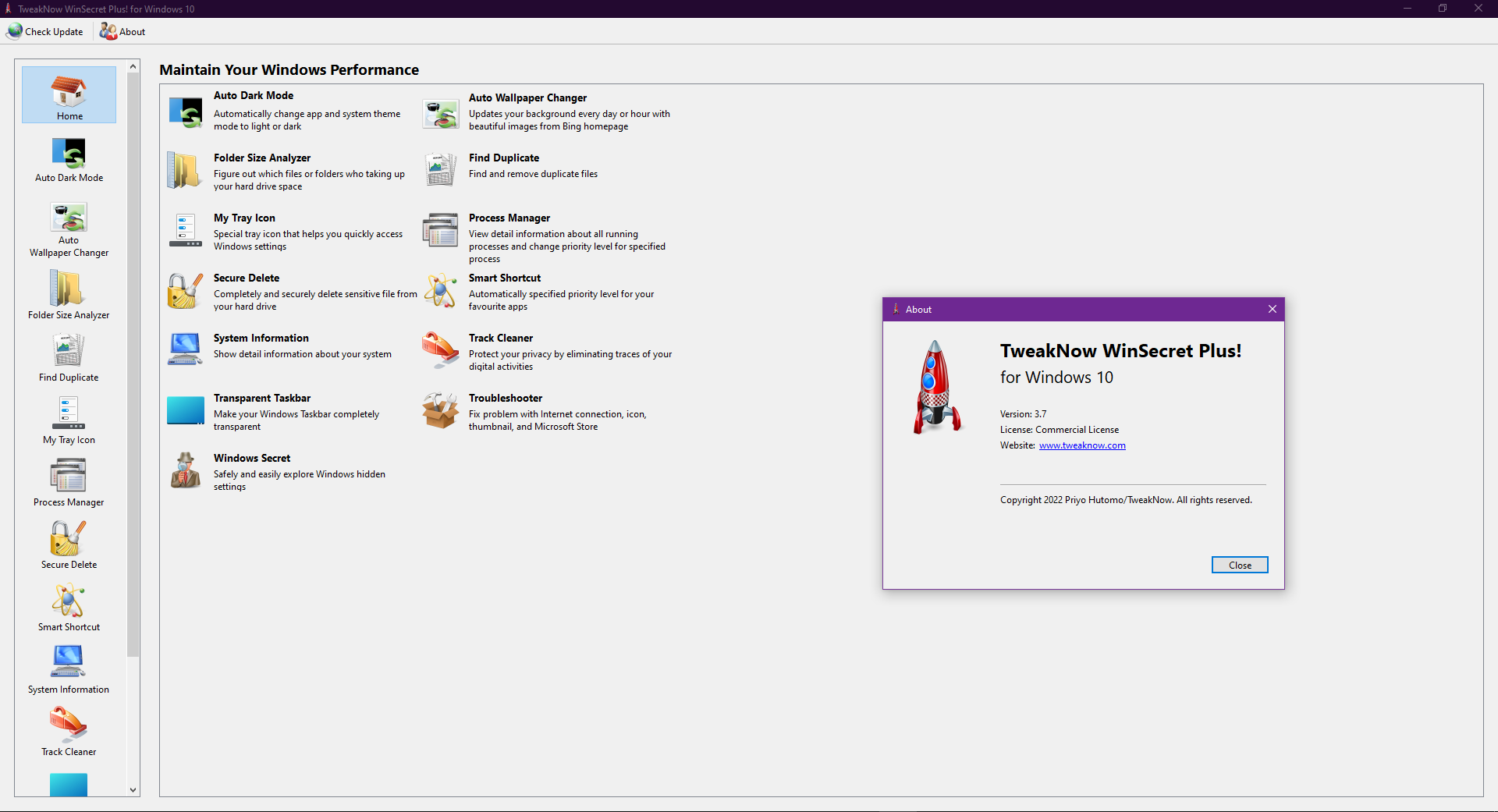Dismiss About dialog using X button

click(x=1273, y=309)
